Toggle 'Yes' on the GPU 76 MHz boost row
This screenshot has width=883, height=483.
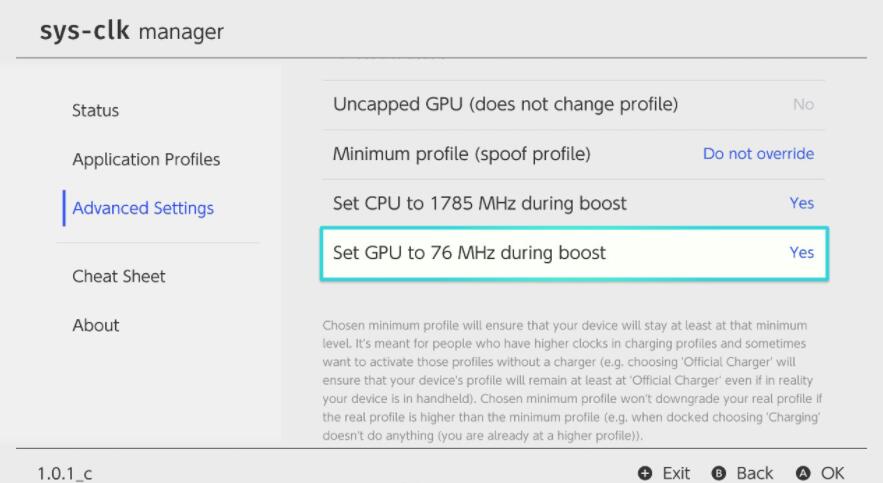point(801,253)
